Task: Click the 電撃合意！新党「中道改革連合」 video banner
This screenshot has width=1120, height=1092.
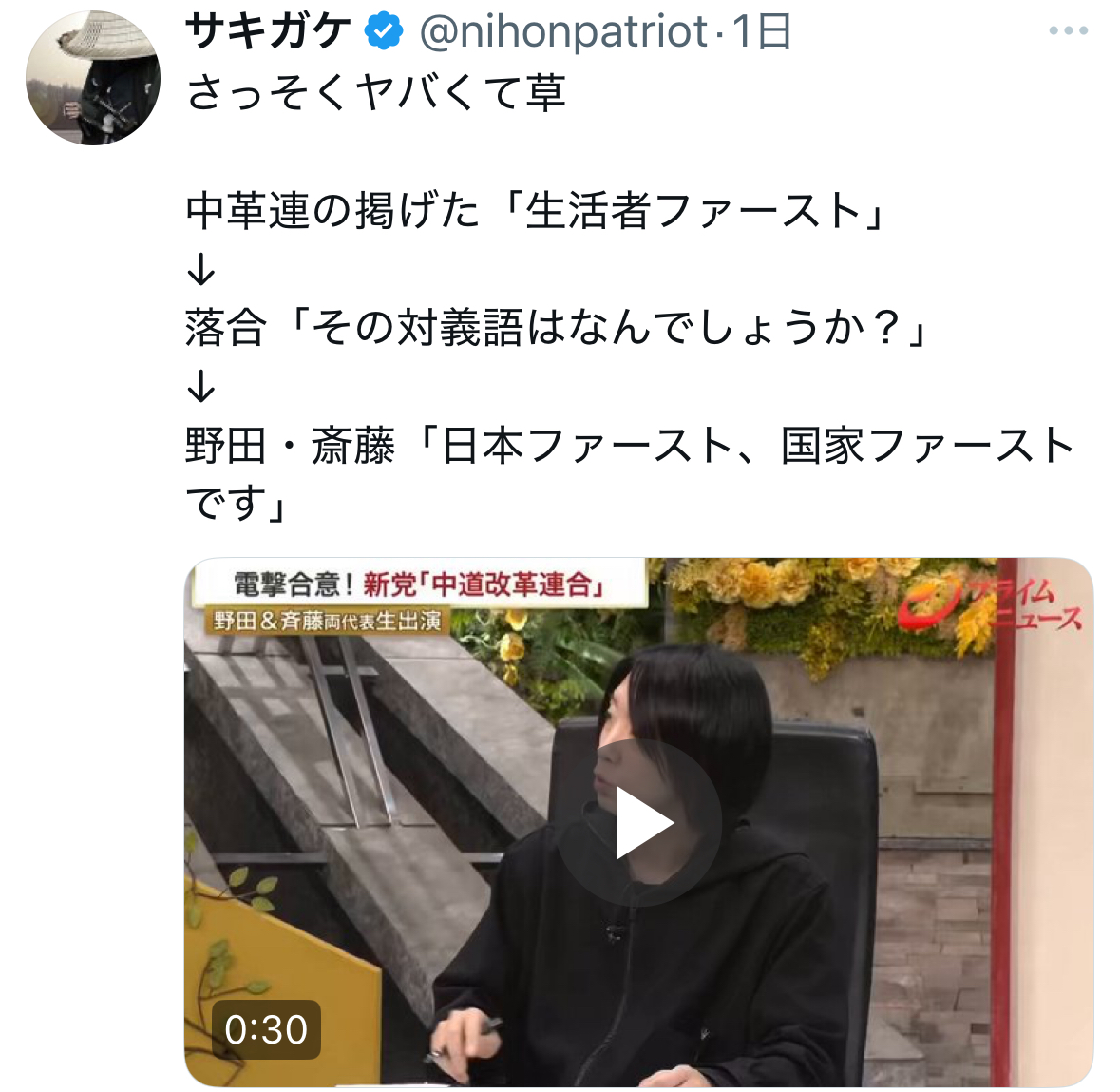Action: (x=420, y=584)
